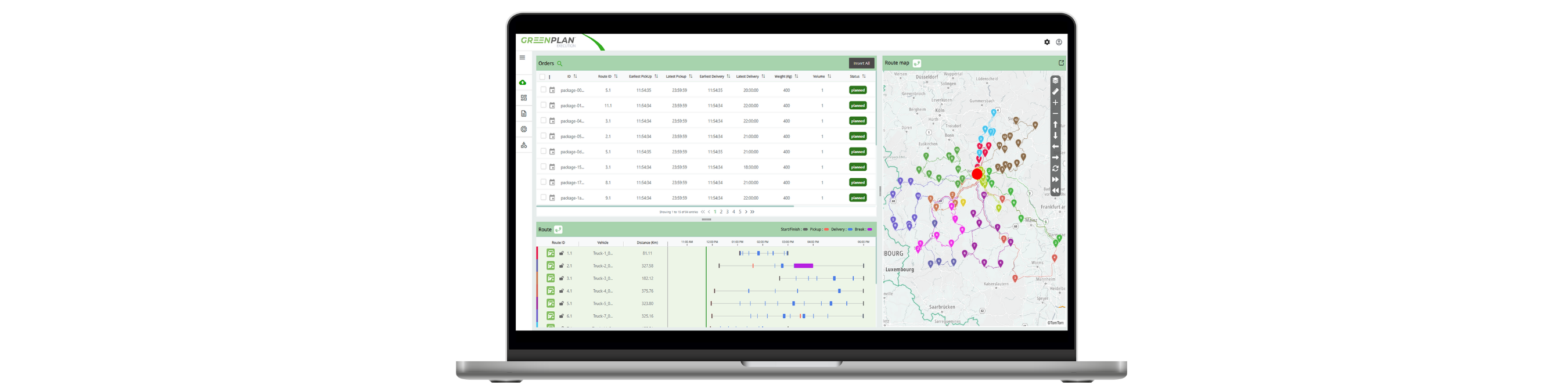The image size is (1568, 392).
Task: Click the map layers icon
Action: (1055, 80)
